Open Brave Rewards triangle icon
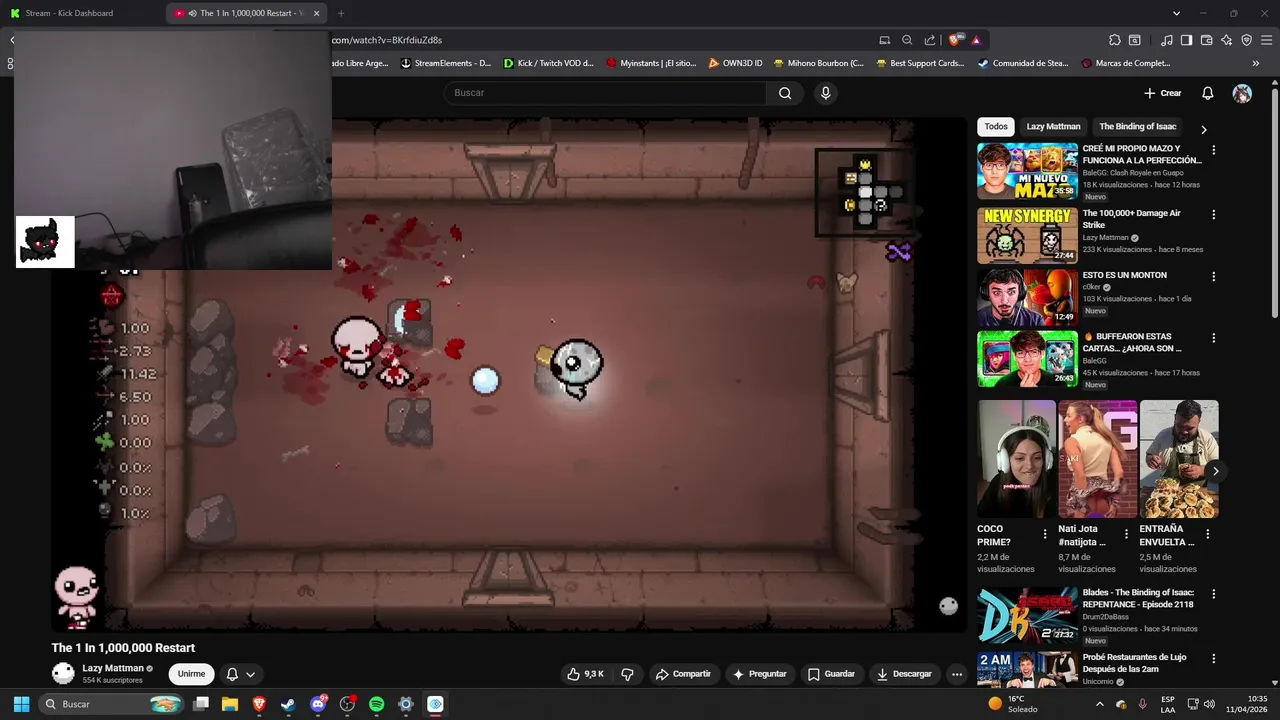This screenshot has width=1280, height=720. (976, 40)
